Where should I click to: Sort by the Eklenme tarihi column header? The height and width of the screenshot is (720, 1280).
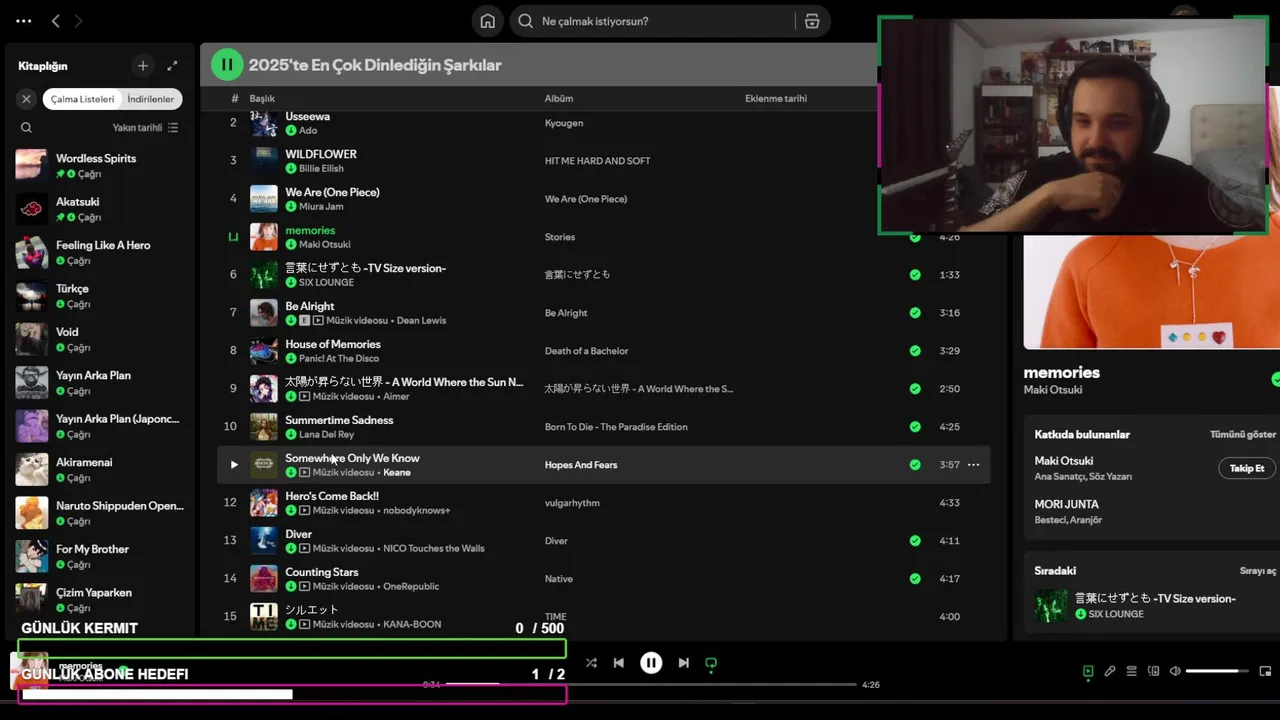tap(776, 99)
